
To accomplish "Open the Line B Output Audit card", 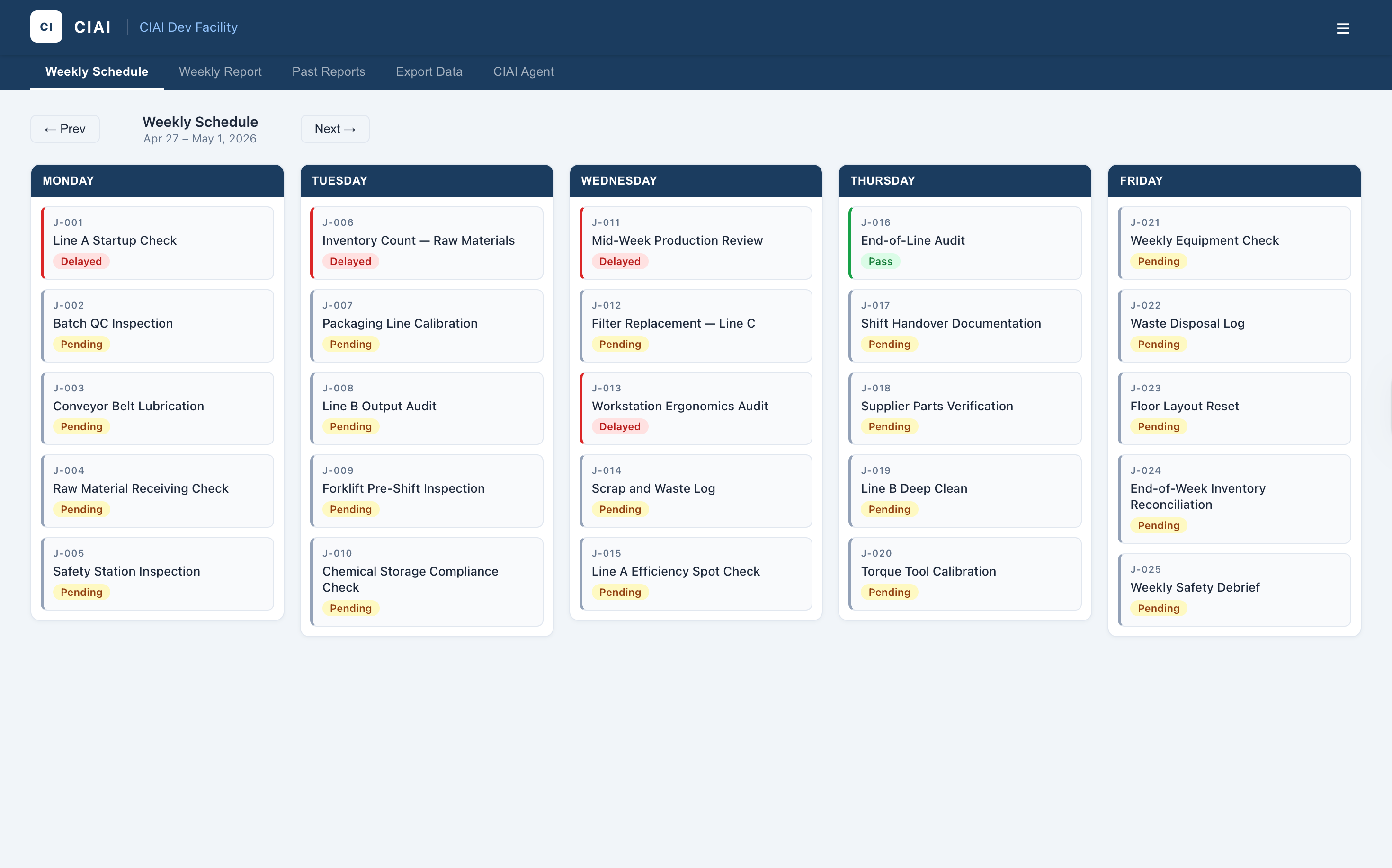I will click(427, 408).
